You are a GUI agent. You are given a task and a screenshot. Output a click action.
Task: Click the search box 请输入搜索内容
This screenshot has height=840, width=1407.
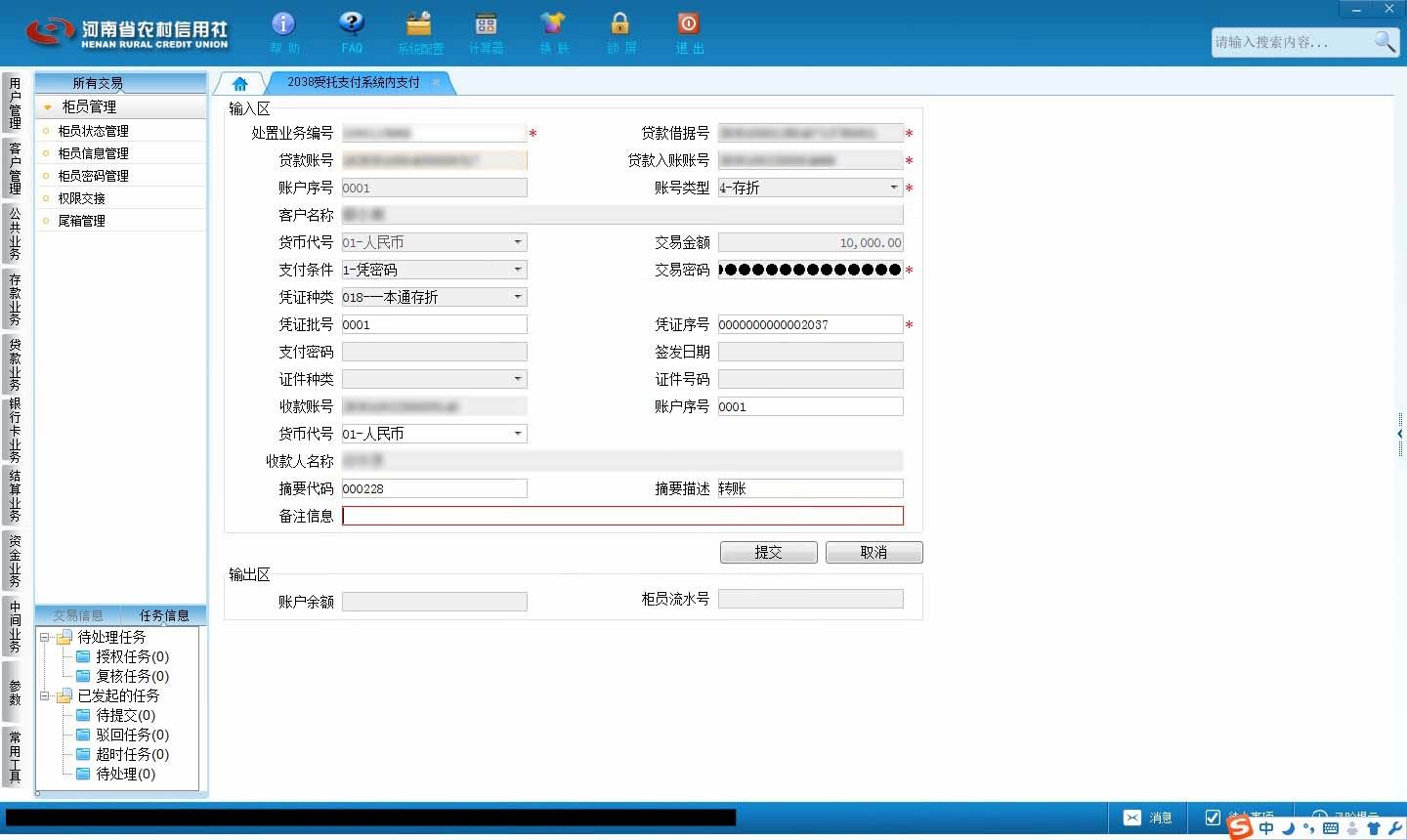click(x=1290, y=42)
